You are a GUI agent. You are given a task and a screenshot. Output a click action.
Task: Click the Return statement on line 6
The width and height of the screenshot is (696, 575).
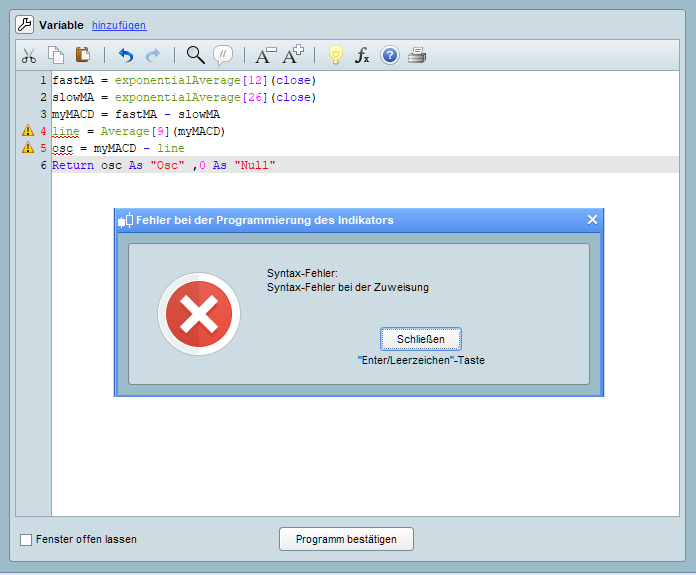pyautogui.click(x=164, y=165)
